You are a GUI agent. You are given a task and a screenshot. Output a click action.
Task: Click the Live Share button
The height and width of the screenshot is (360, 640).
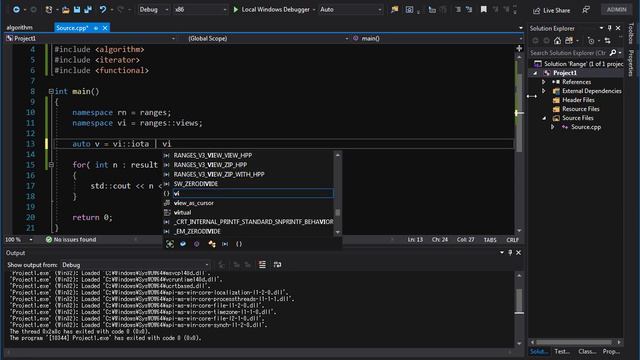[x=552, y=10]
